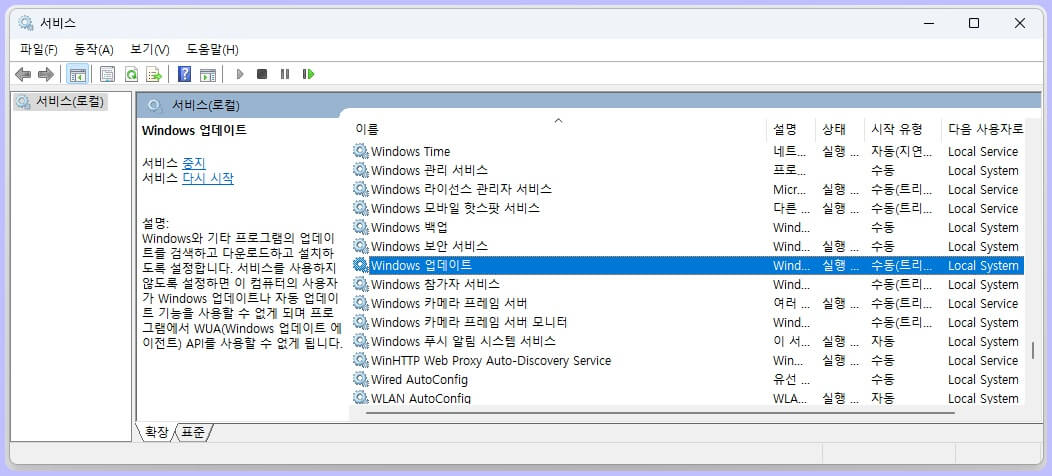1052x476 pixels.
Task: Toggle the Show/Hide Action Pane icon
Action: (x=208, y=75)
